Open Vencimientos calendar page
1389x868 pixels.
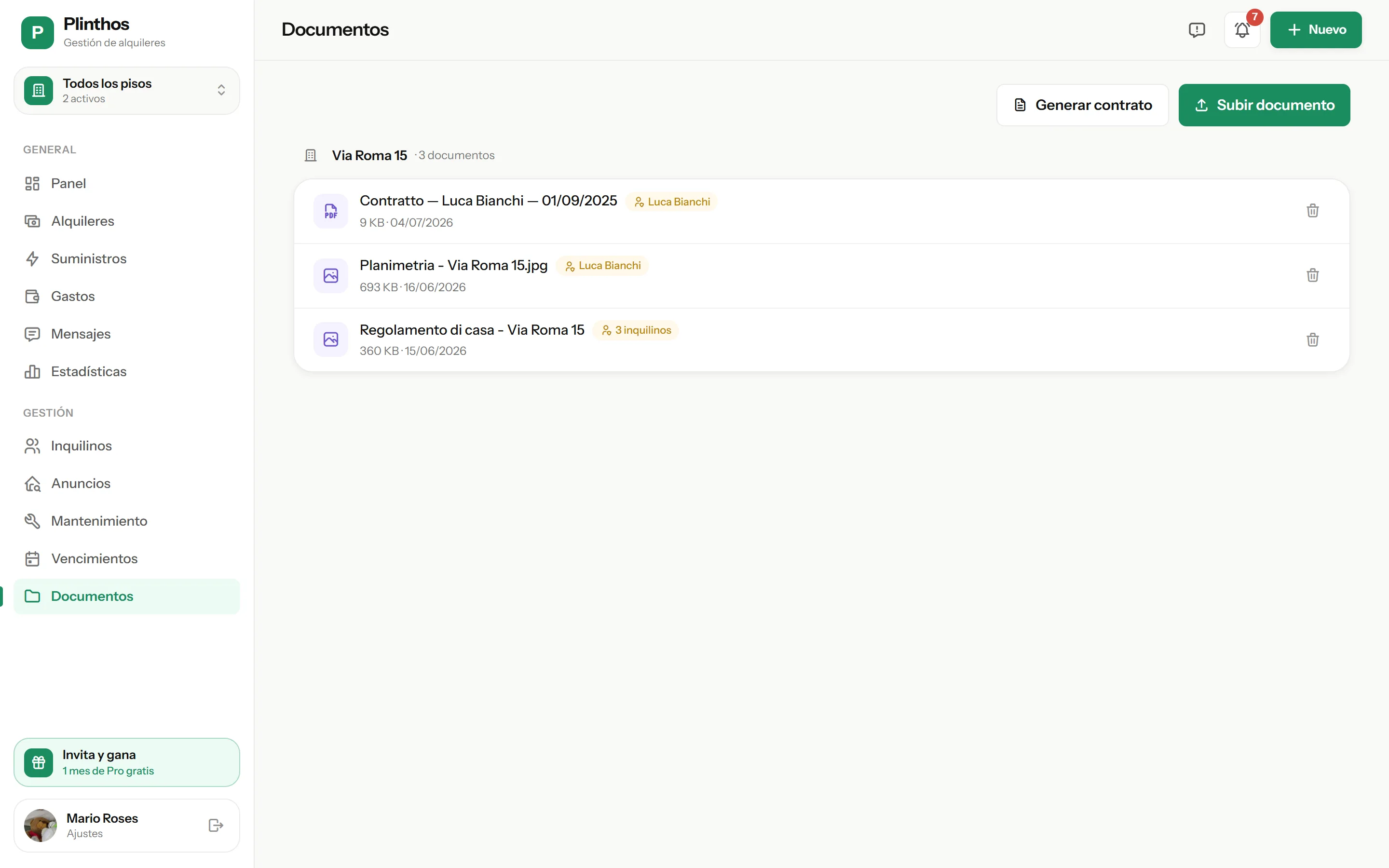point(126,558)
